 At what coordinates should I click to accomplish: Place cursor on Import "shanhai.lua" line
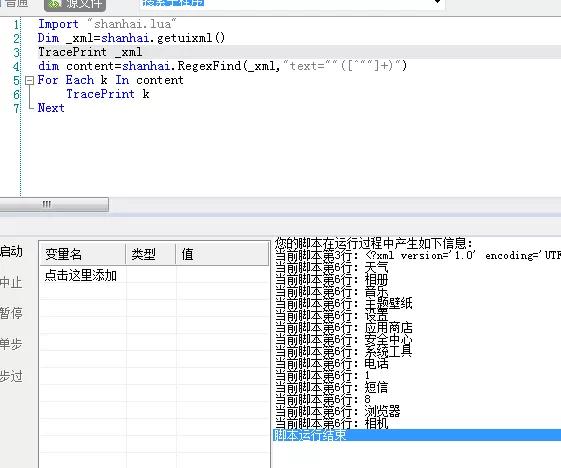point(107,24)
